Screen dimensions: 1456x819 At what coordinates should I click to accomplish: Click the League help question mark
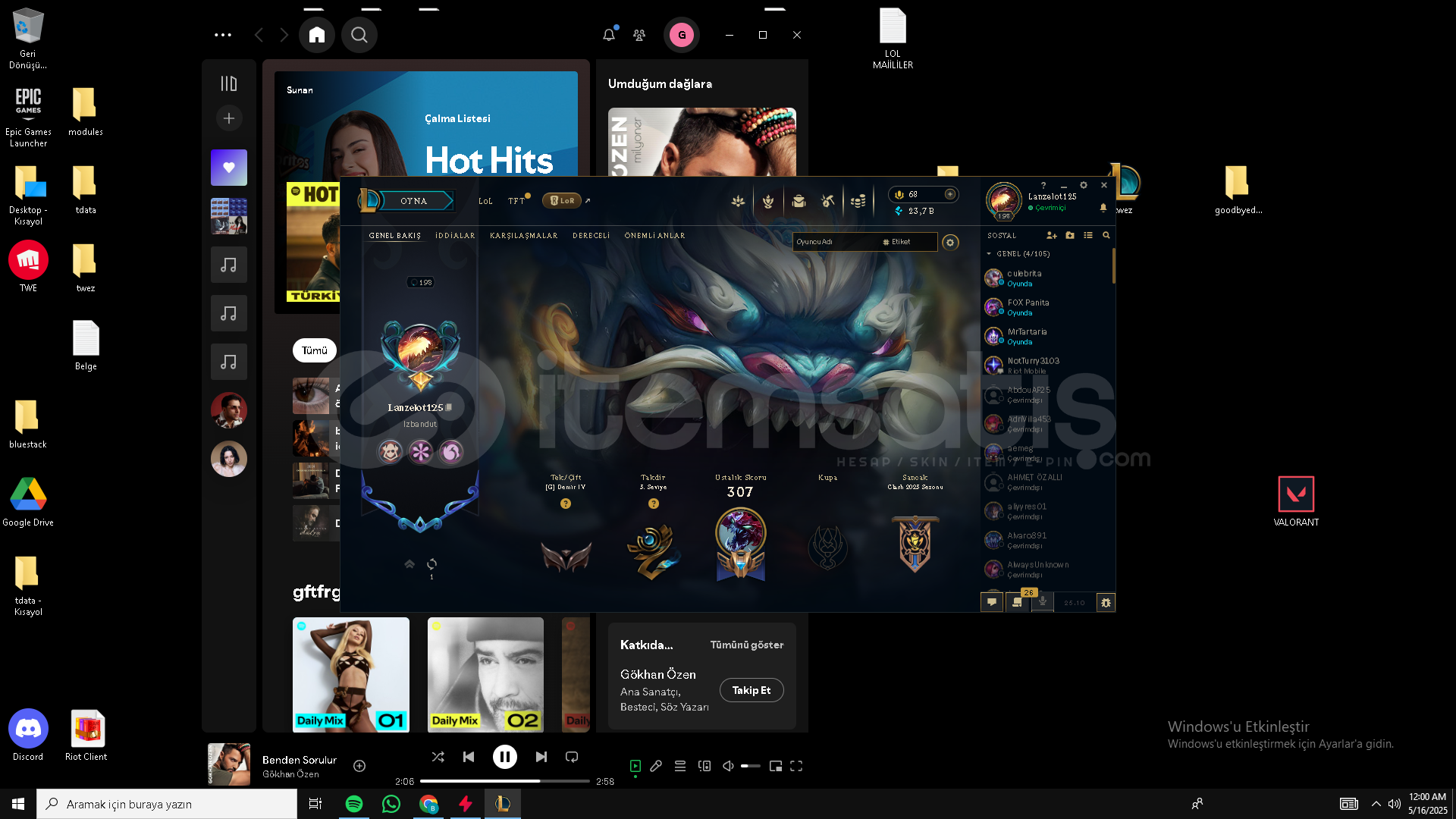point(1043,185)
